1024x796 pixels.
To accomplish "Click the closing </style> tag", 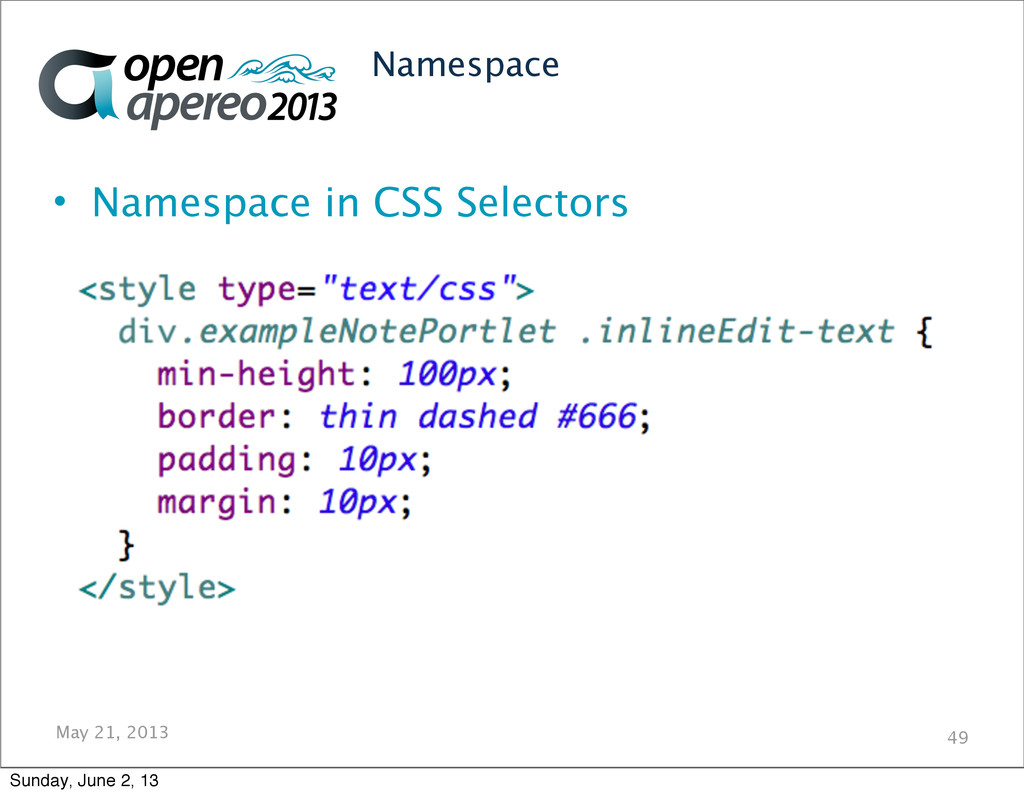I will tap(157, 587).
